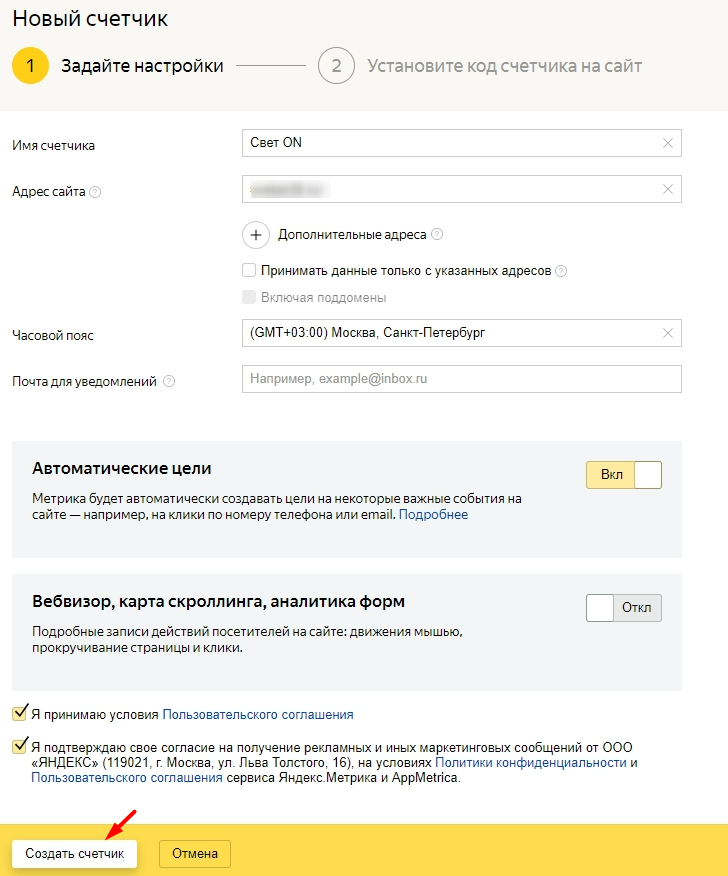Viewport: 728px width, 876px height.
Task: Click the Создать счетчик button
Action: [75, 854]
